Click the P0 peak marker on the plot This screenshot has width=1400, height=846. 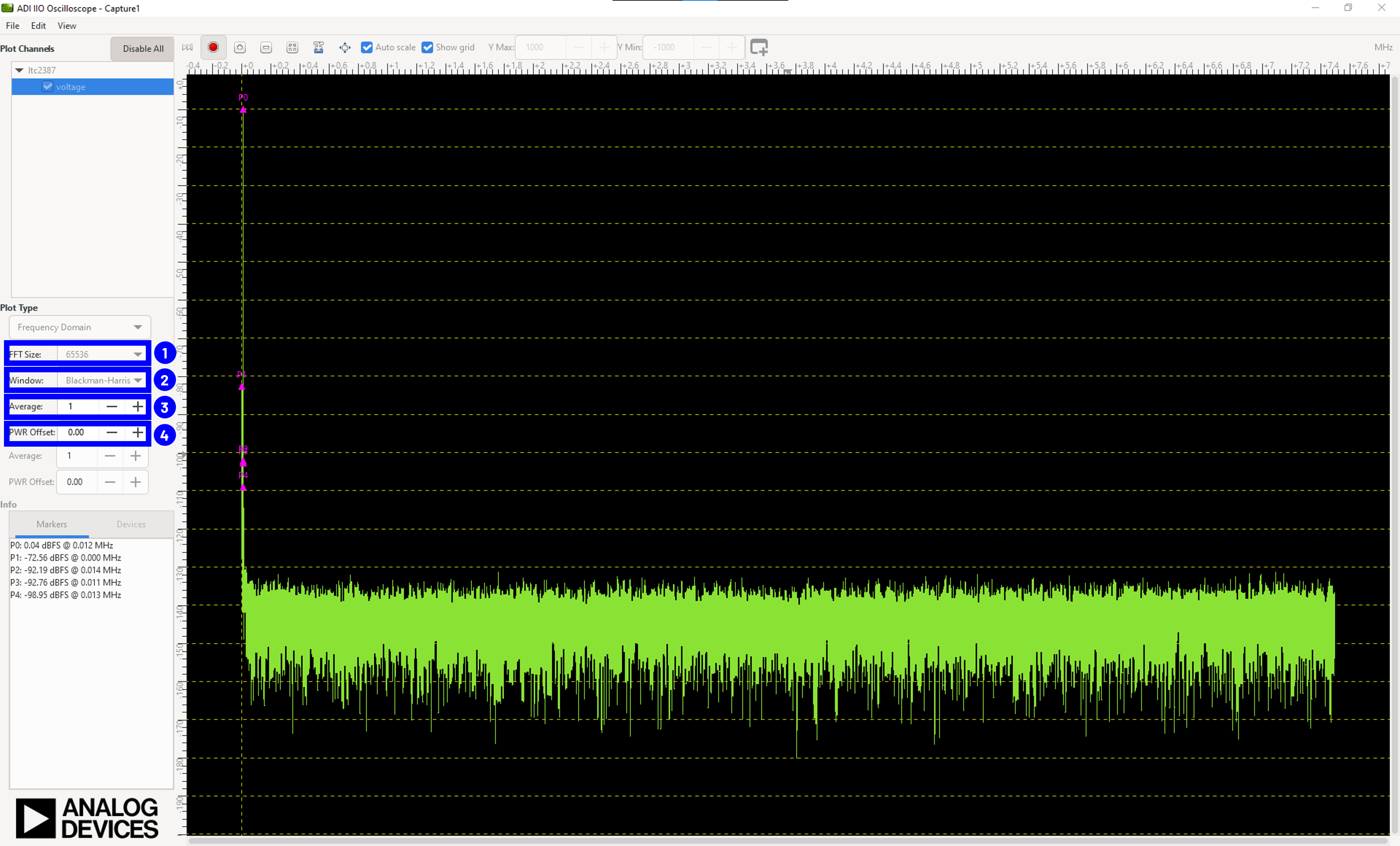pos(243,109)
